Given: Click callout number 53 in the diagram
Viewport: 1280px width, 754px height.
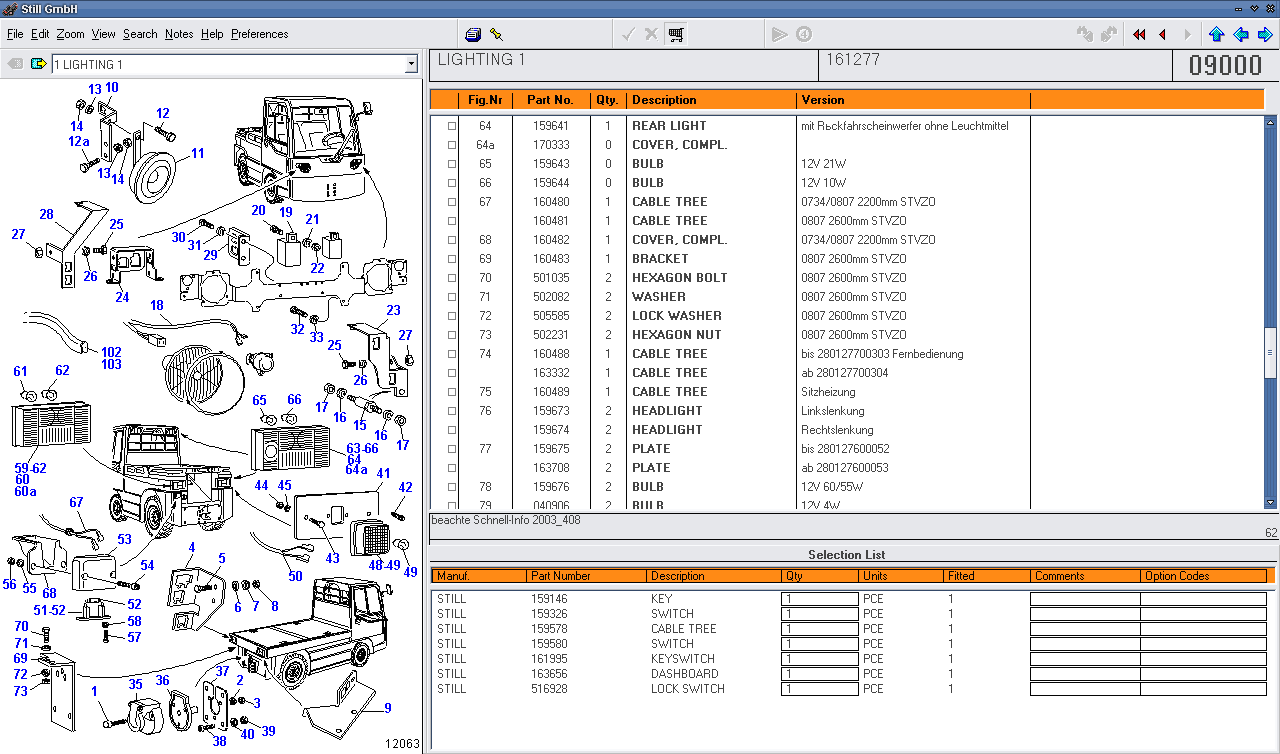Looking at the screenshot, I should tap(124, 539).
